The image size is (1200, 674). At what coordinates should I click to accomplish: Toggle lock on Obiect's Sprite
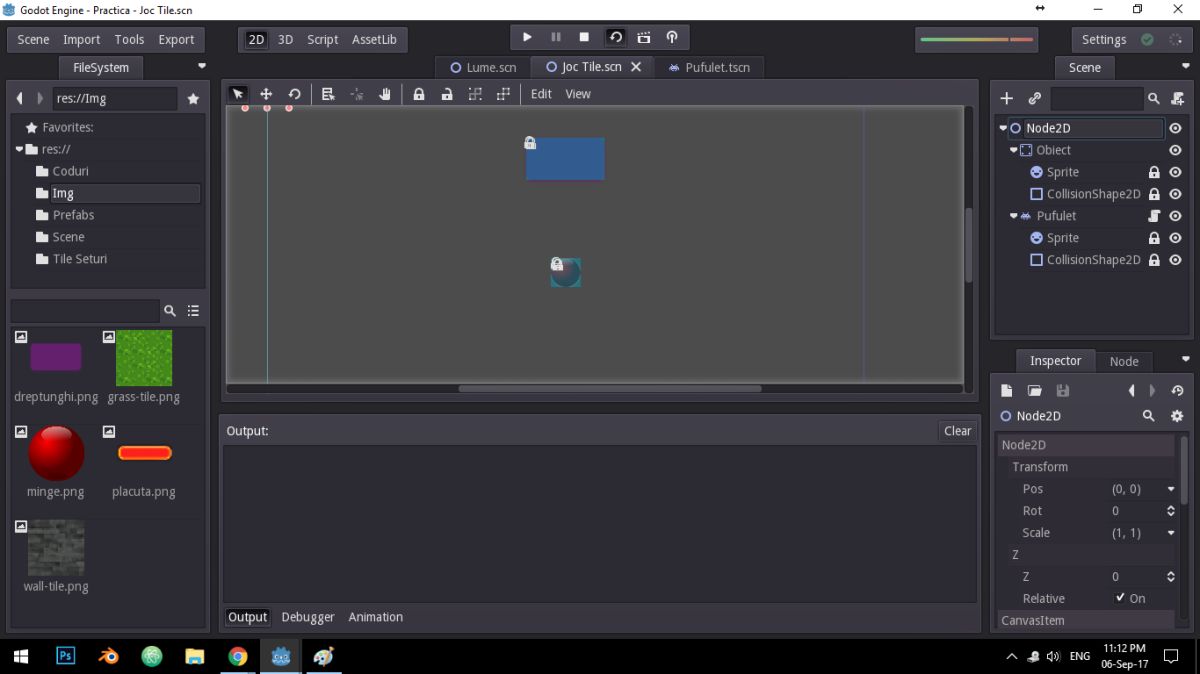1154,172
